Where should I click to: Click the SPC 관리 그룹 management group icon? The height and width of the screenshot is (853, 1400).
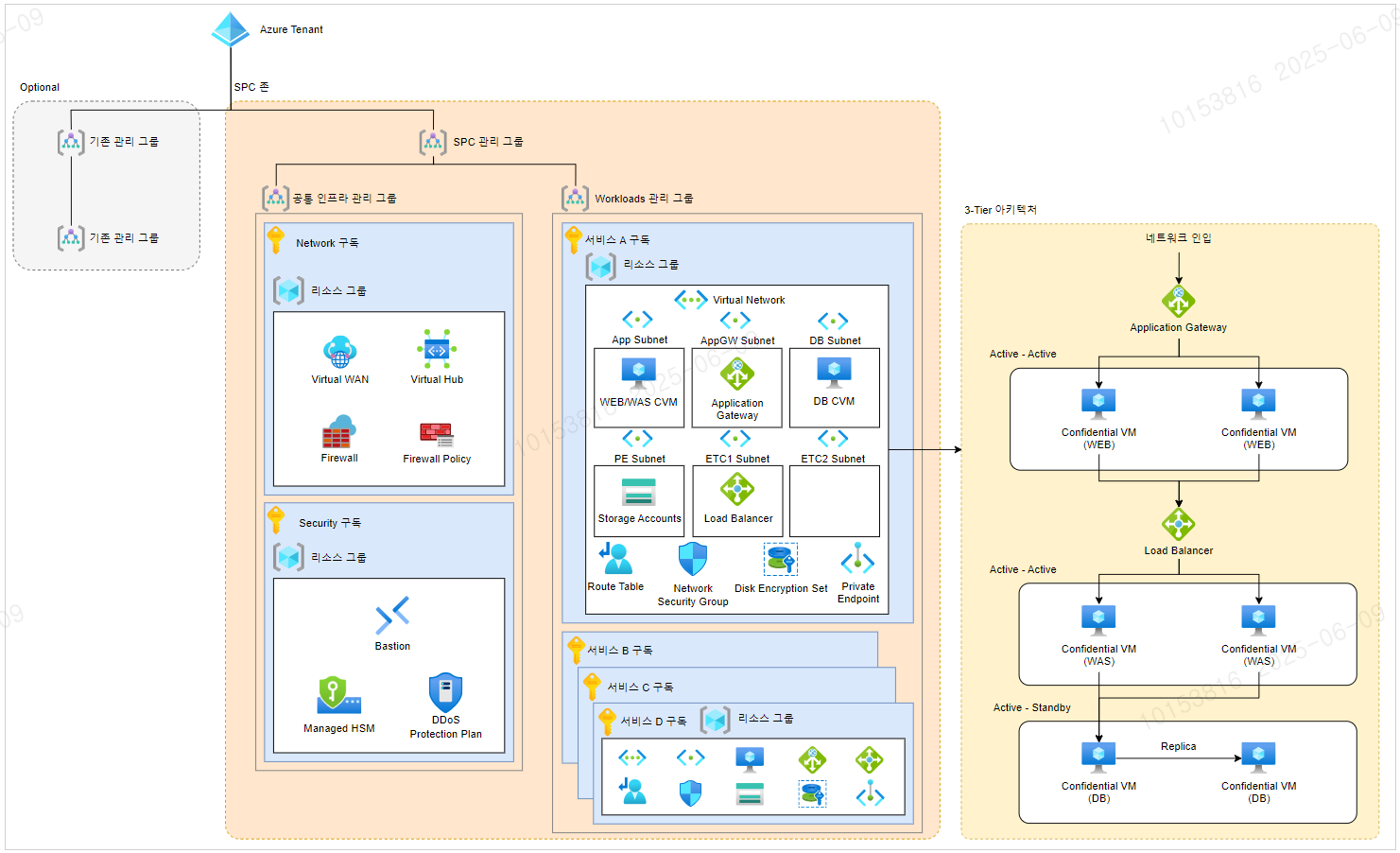tap(433, 142)
